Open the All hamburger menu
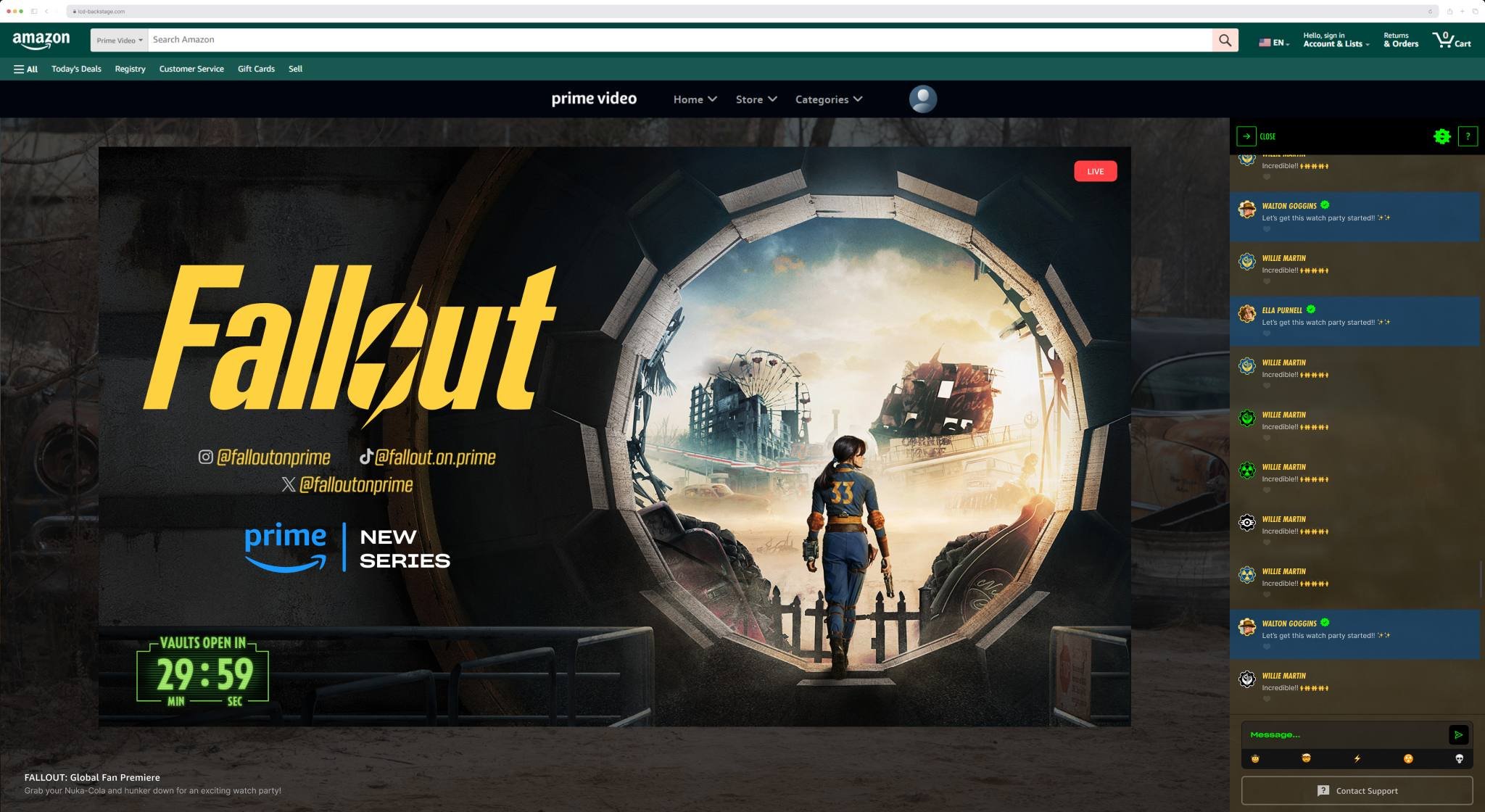 (x=25, y=69)
